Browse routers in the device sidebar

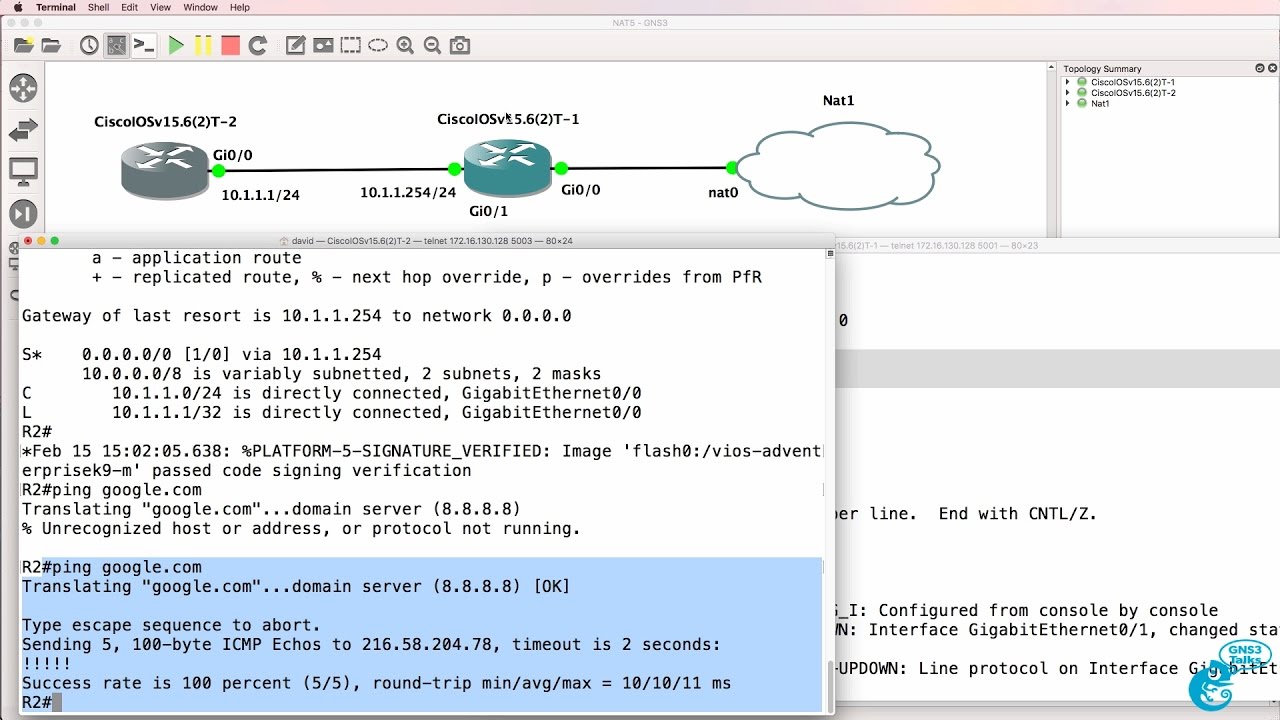[22, 88]
